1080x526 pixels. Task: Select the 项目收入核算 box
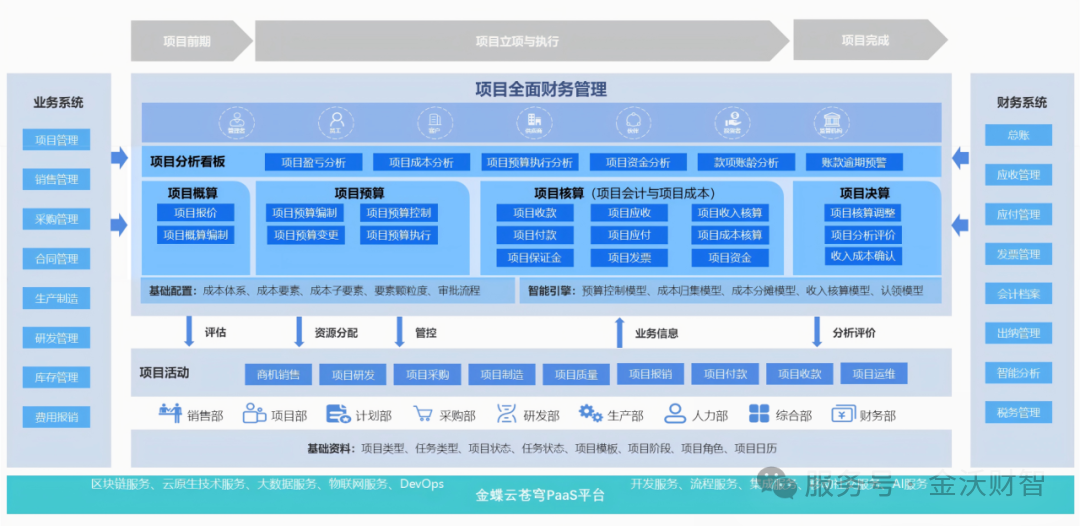click(x=730, y=213)
